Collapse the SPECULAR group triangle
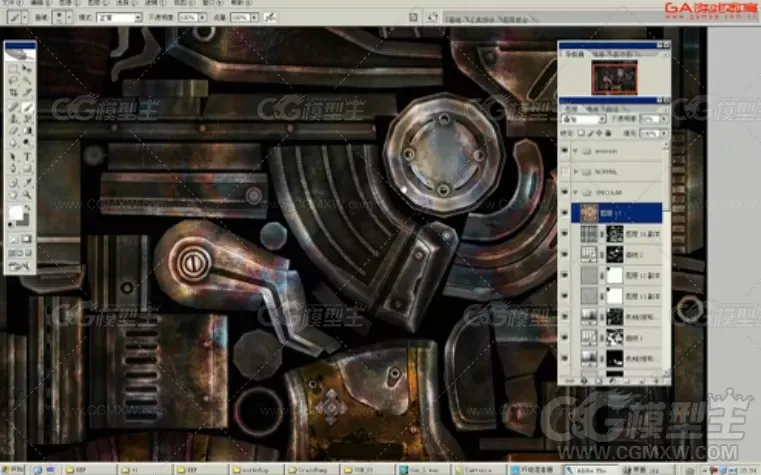 (x=576, y=193)
